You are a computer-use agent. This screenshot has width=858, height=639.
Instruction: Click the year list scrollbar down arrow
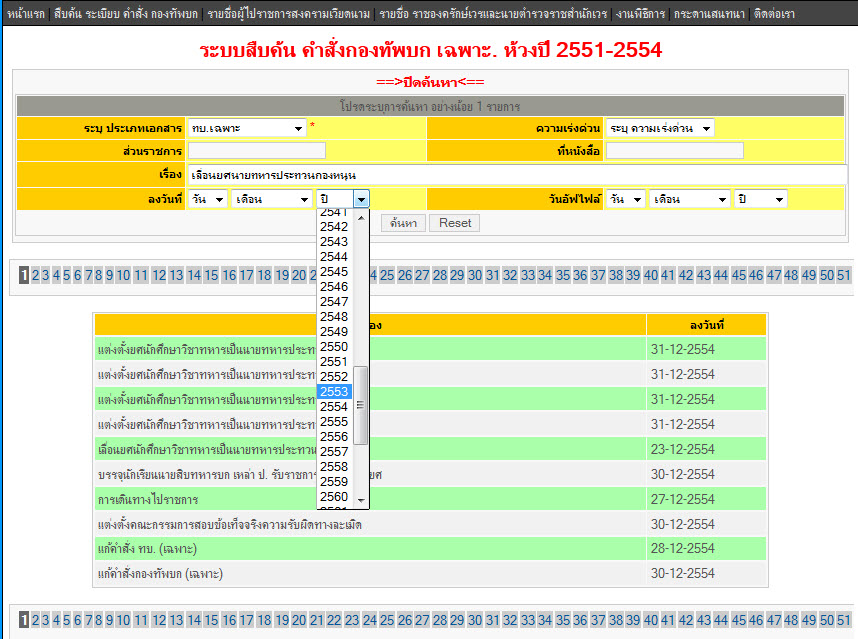point(361,500)
